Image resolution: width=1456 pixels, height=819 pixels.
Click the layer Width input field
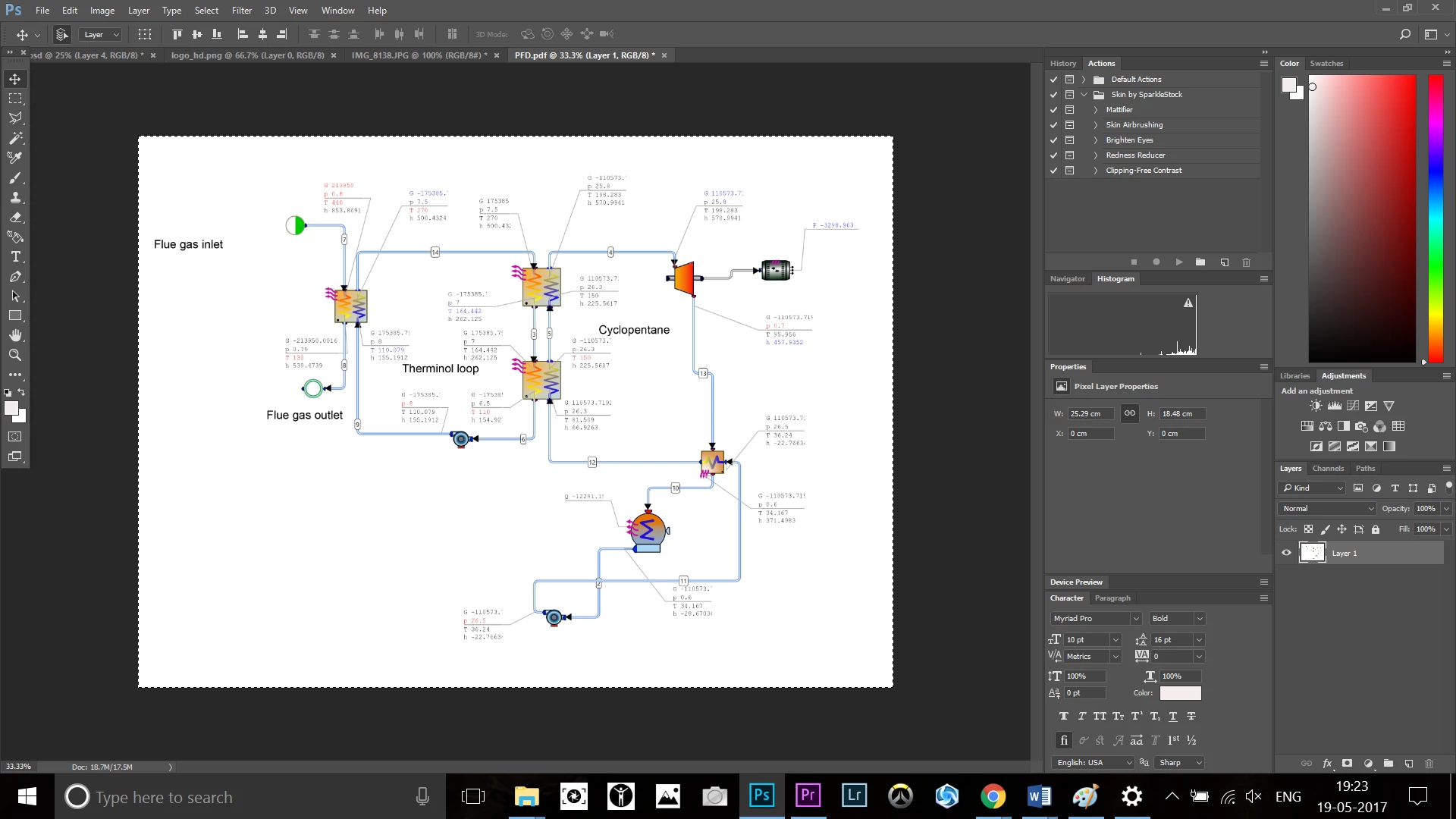[1090, 414]
